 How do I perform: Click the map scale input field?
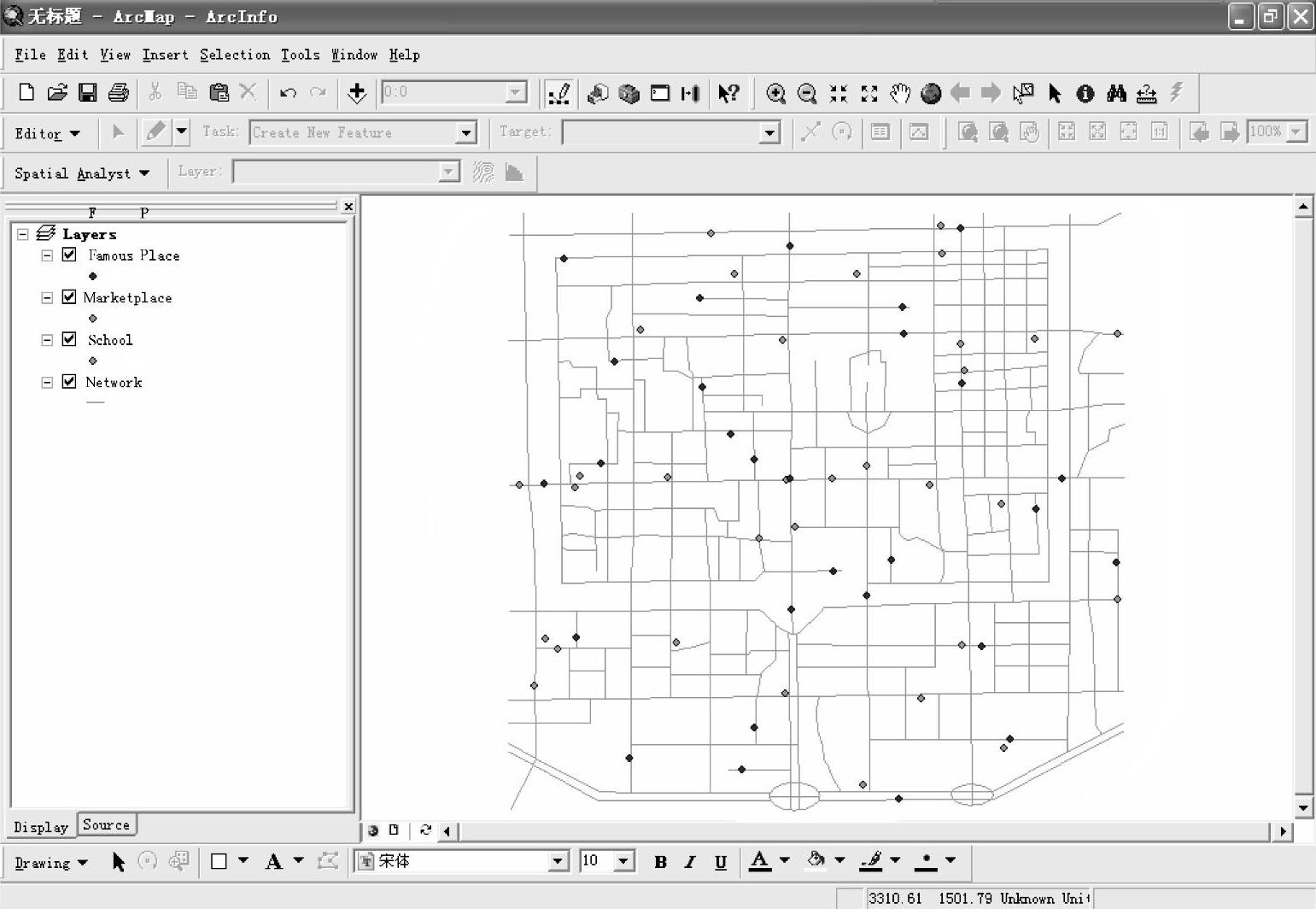[444, 92]
